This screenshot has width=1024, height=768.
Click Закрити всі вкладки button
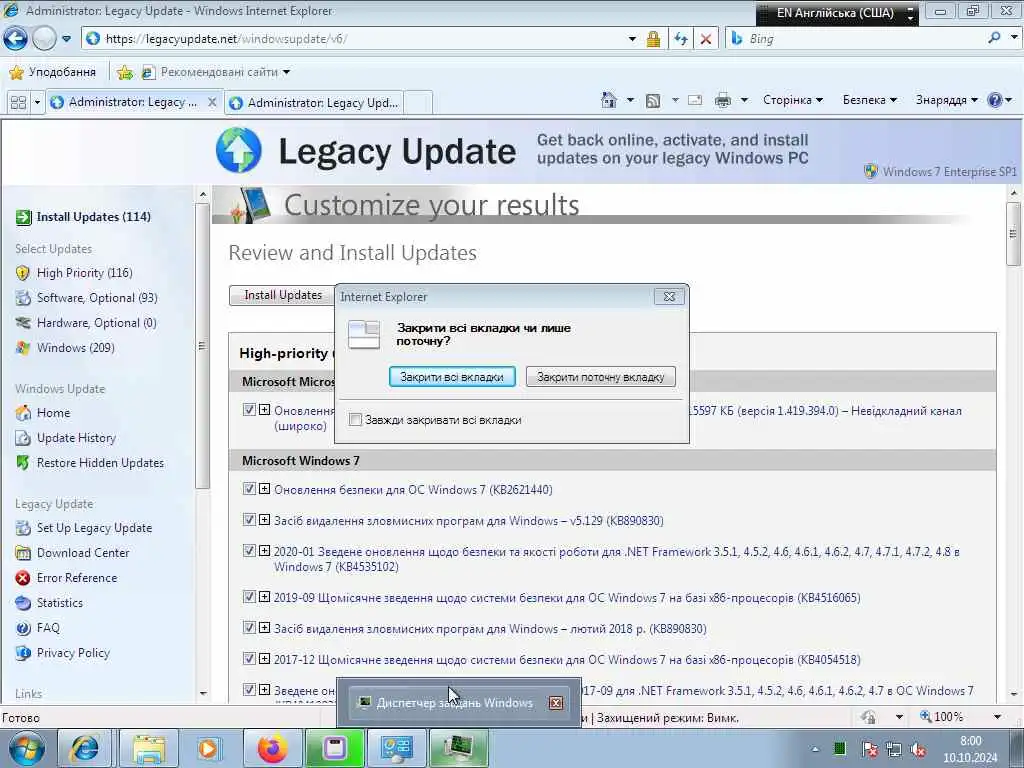(x=452, y=377)
